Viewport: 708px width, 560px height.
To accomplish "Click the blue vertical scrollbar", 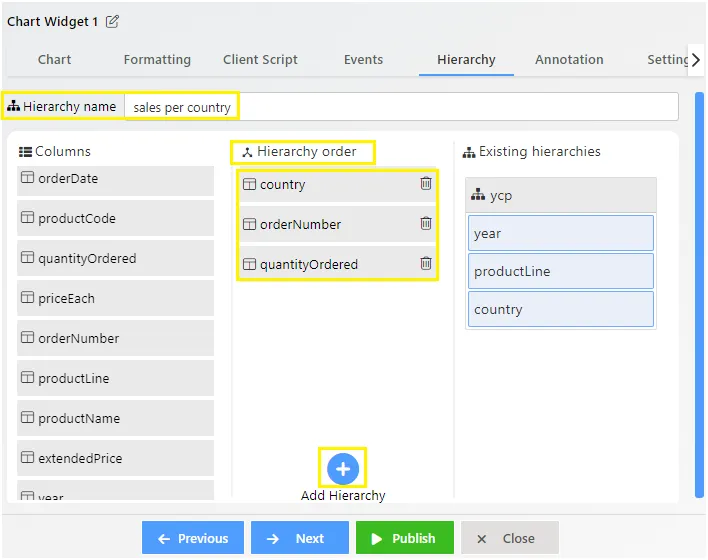I will 699,295.
